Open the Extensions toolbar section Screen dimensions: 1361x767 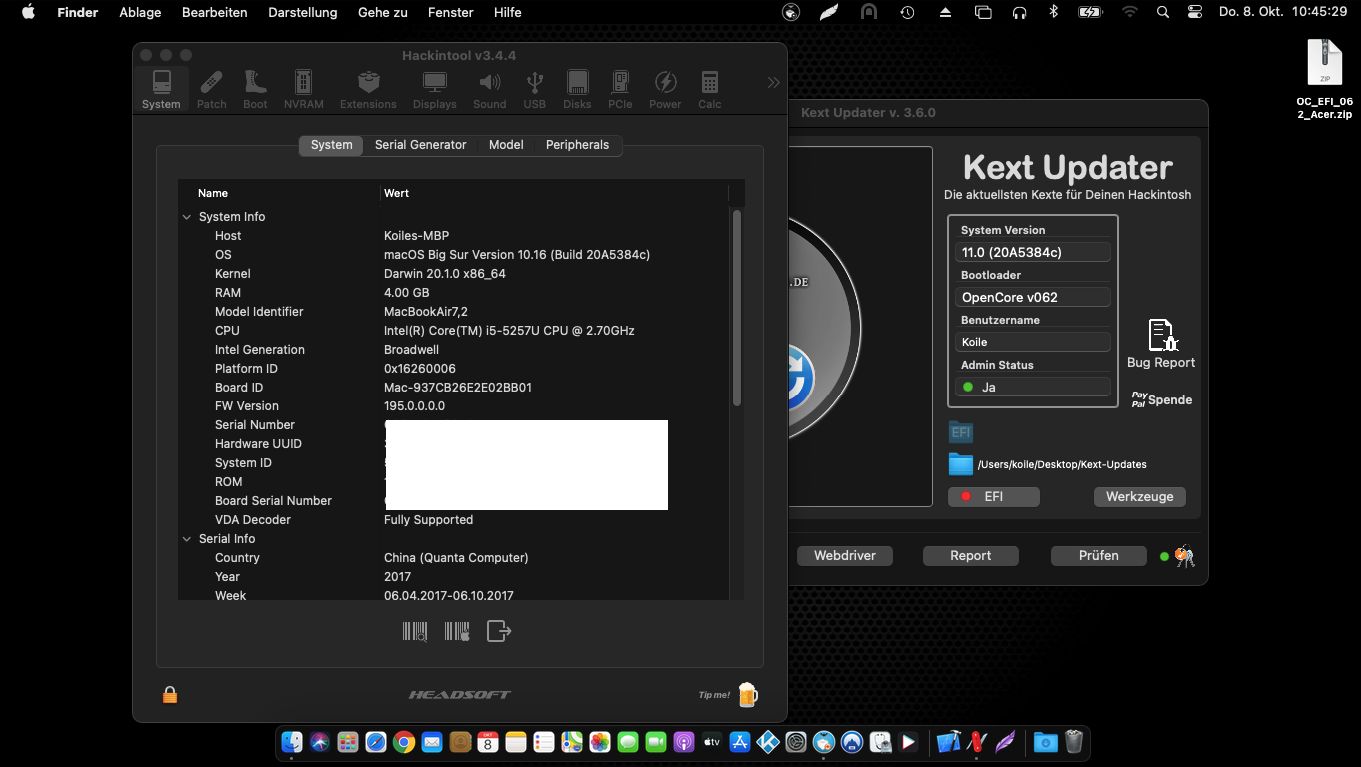[x=368, y=89]
